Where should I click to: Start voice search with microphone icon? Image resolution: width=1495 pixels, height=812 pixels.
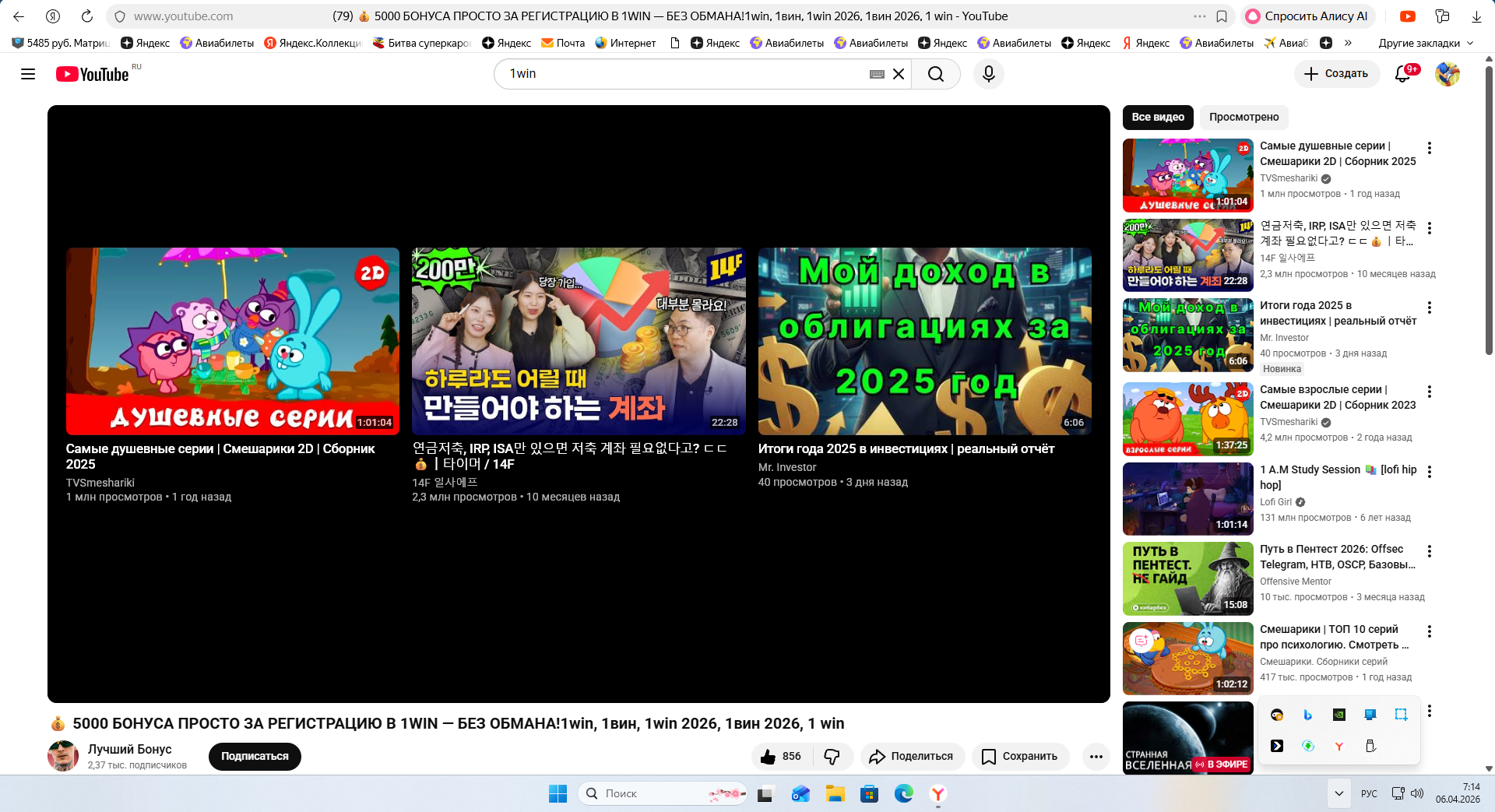[988, 74]
